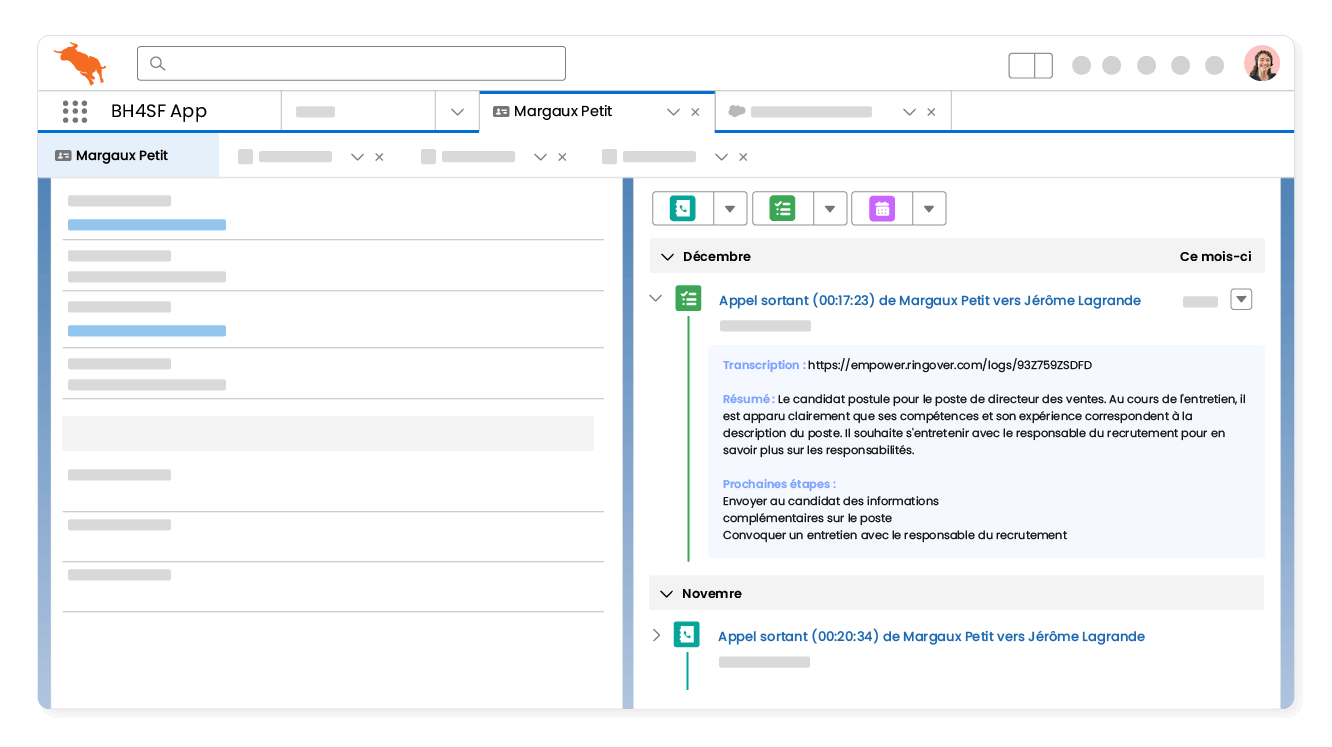This screenshot has width=1332, height=747.
Task: Click the teal log-a-call phone icon
Action: pos(683,208)
